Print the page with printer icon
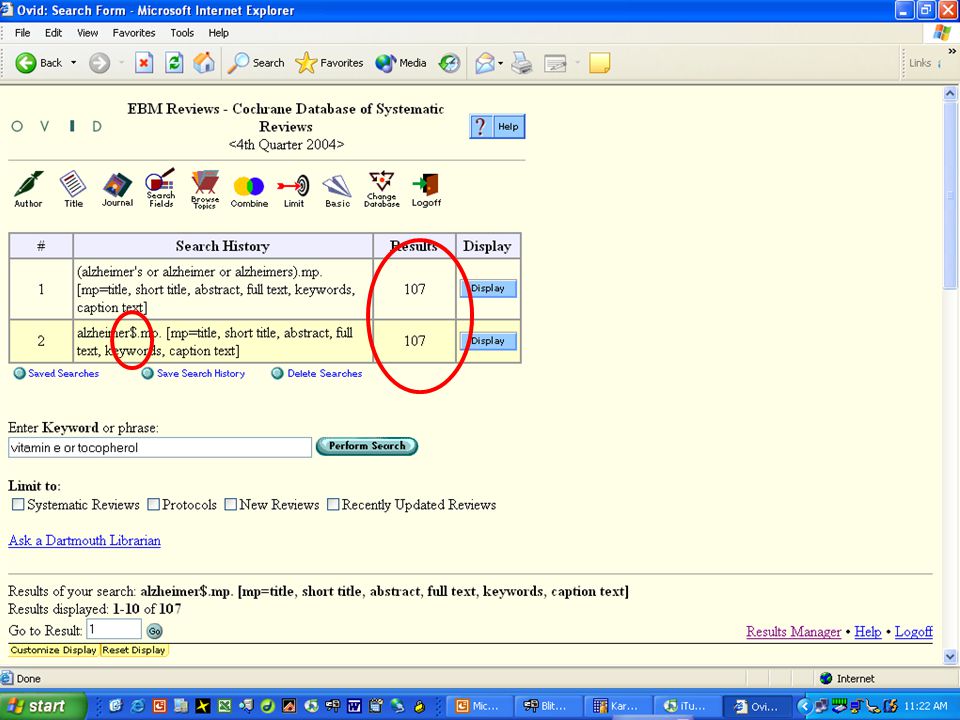The width and height of the screenshot is (960, 720). [522, 62]
